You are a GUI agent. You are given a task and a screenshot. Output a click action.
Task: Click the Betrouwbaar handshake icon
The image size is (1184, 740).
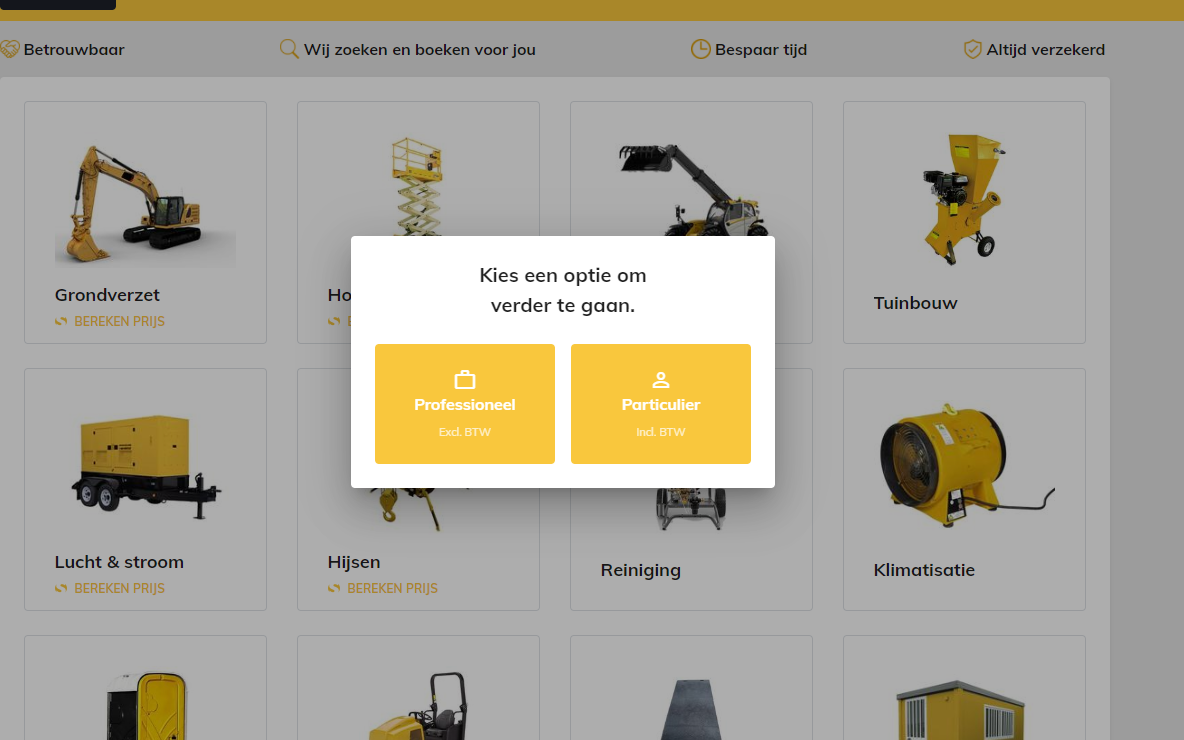[10, 49]
